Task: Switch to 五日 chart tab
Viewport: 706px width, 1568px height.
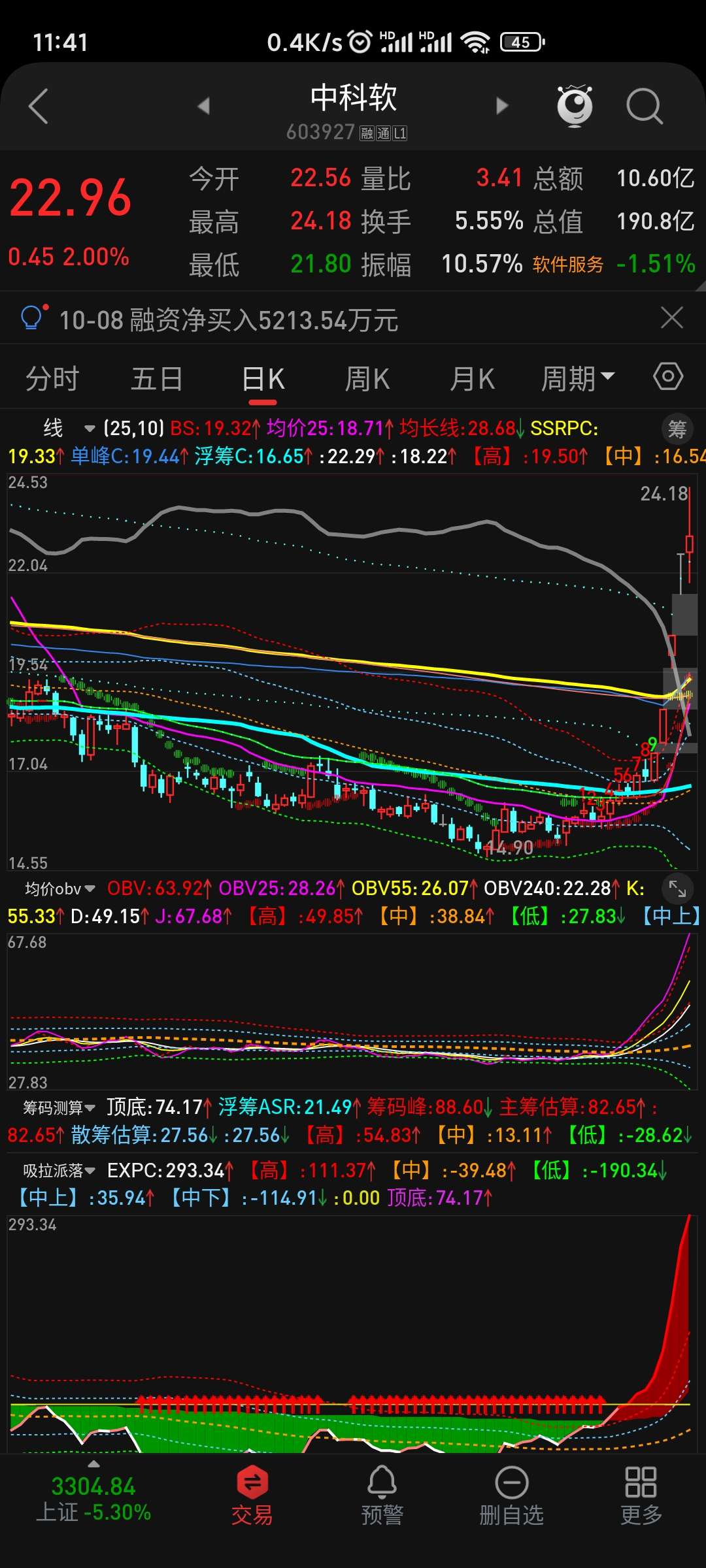Action: (157, 379)
